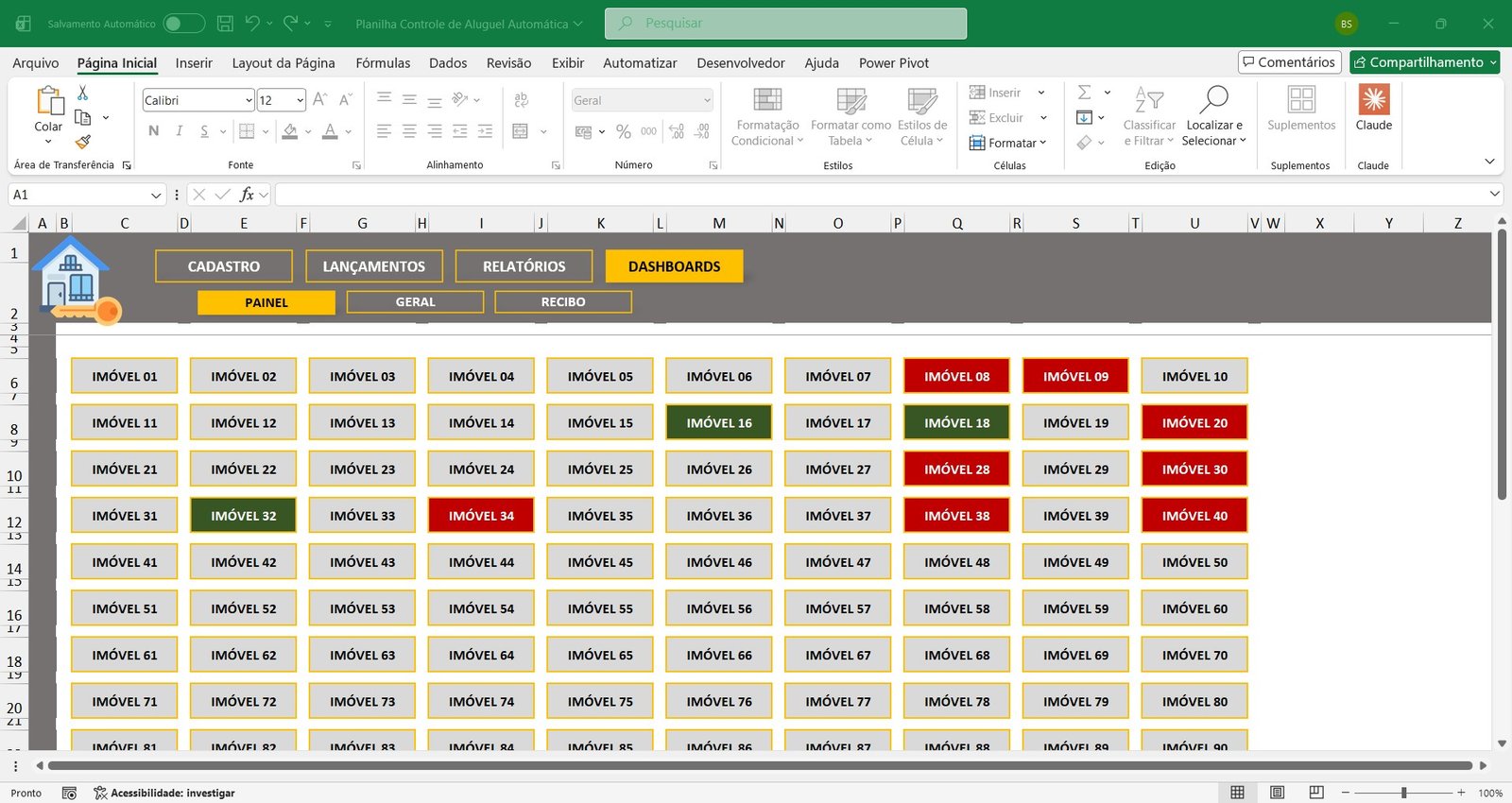The width and height of the screenshot is (1512, 803).
Task: Click the Increase indent icon
Action: coord(485,131)
